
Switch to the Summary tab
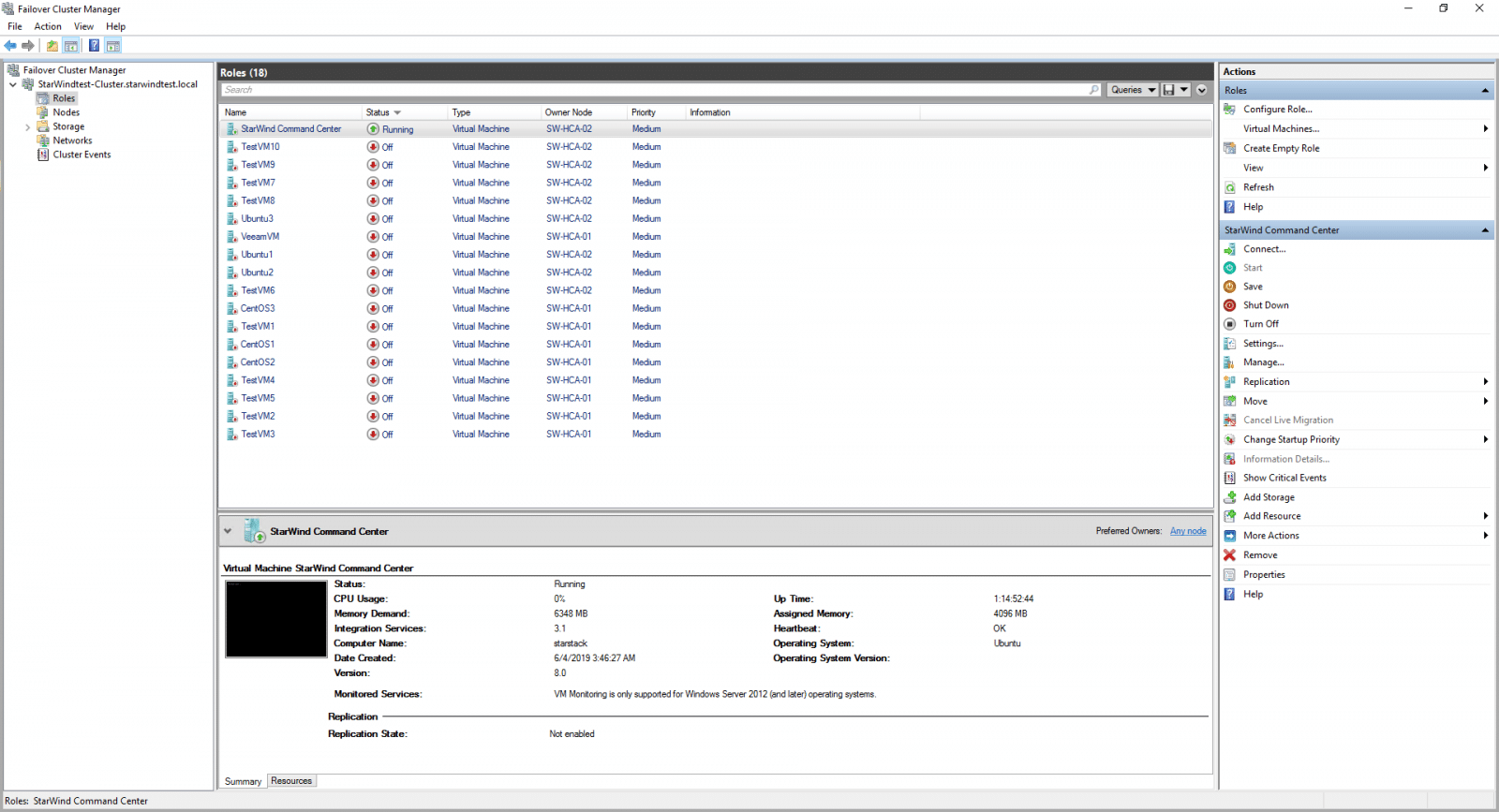point(243,781)
